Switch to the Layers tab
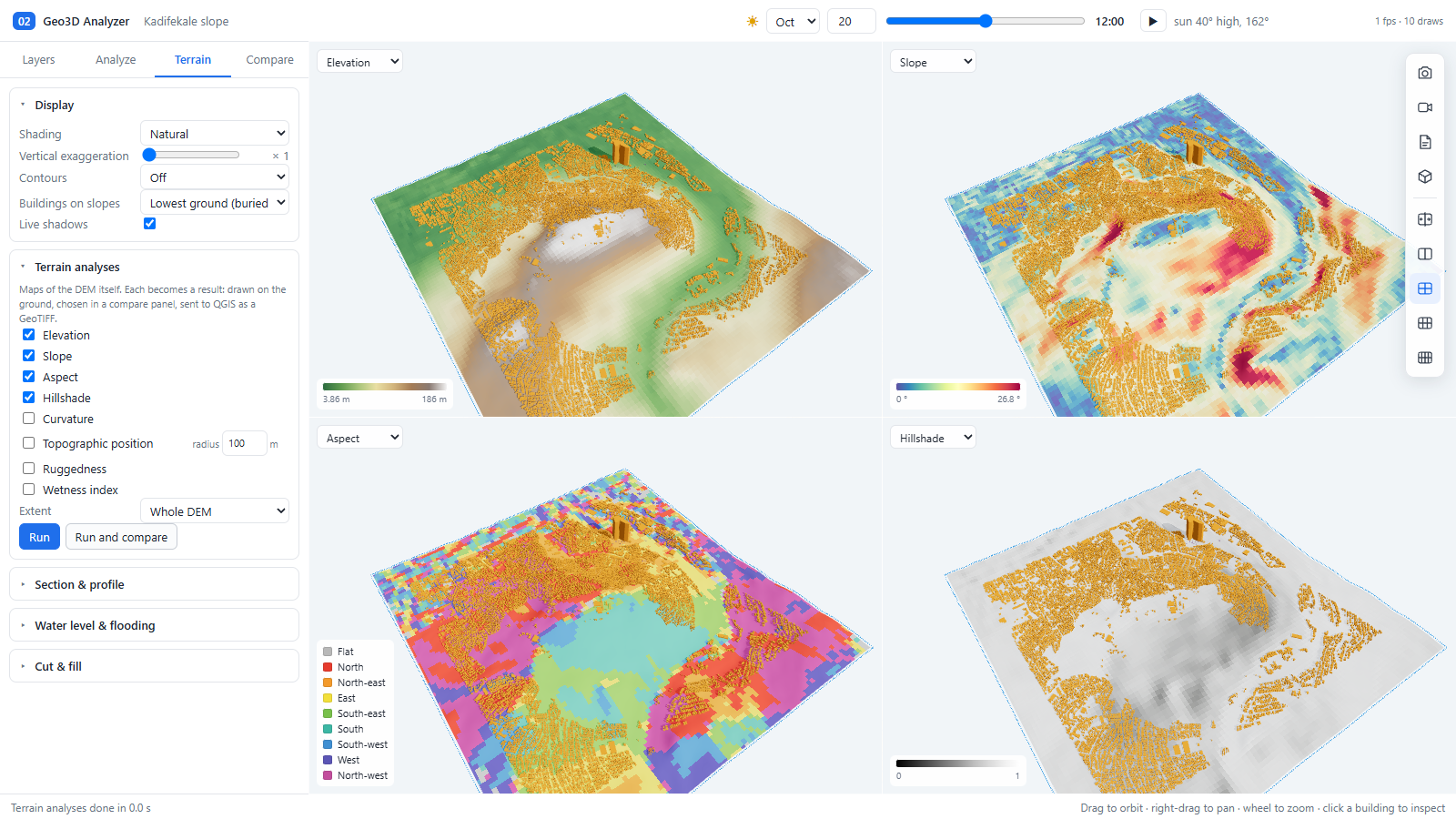The height and width of the screenshot is (819, 1456). pyautogui.click(x=38, y=60)
